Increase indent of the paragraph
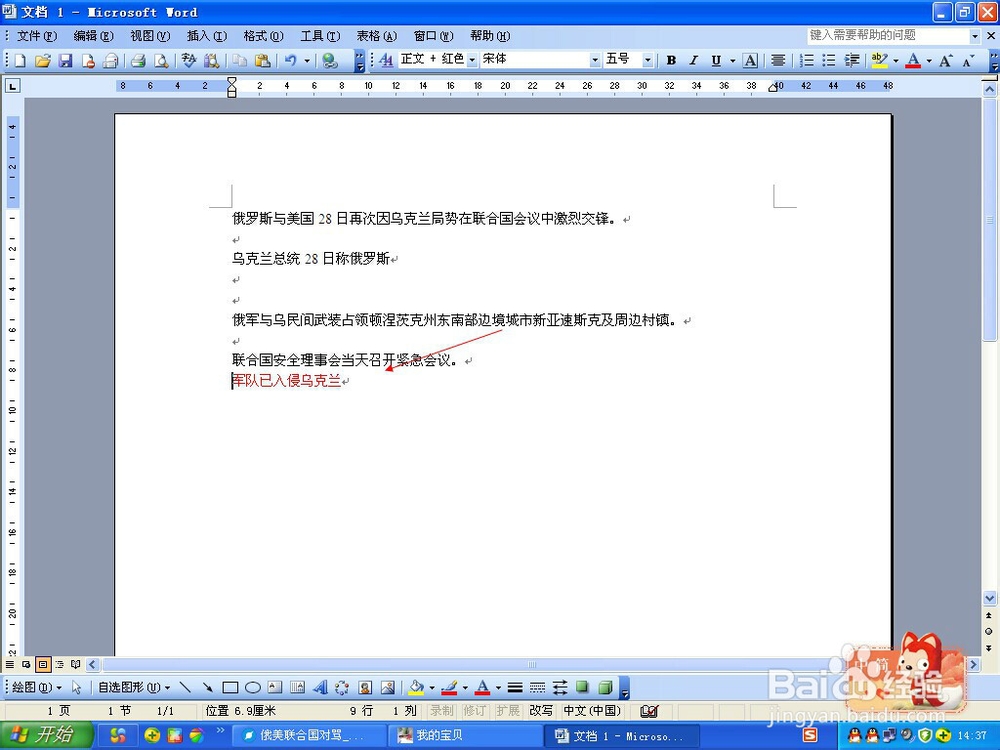The height and width of the screenshot is (750, 1000). (851, 60)
